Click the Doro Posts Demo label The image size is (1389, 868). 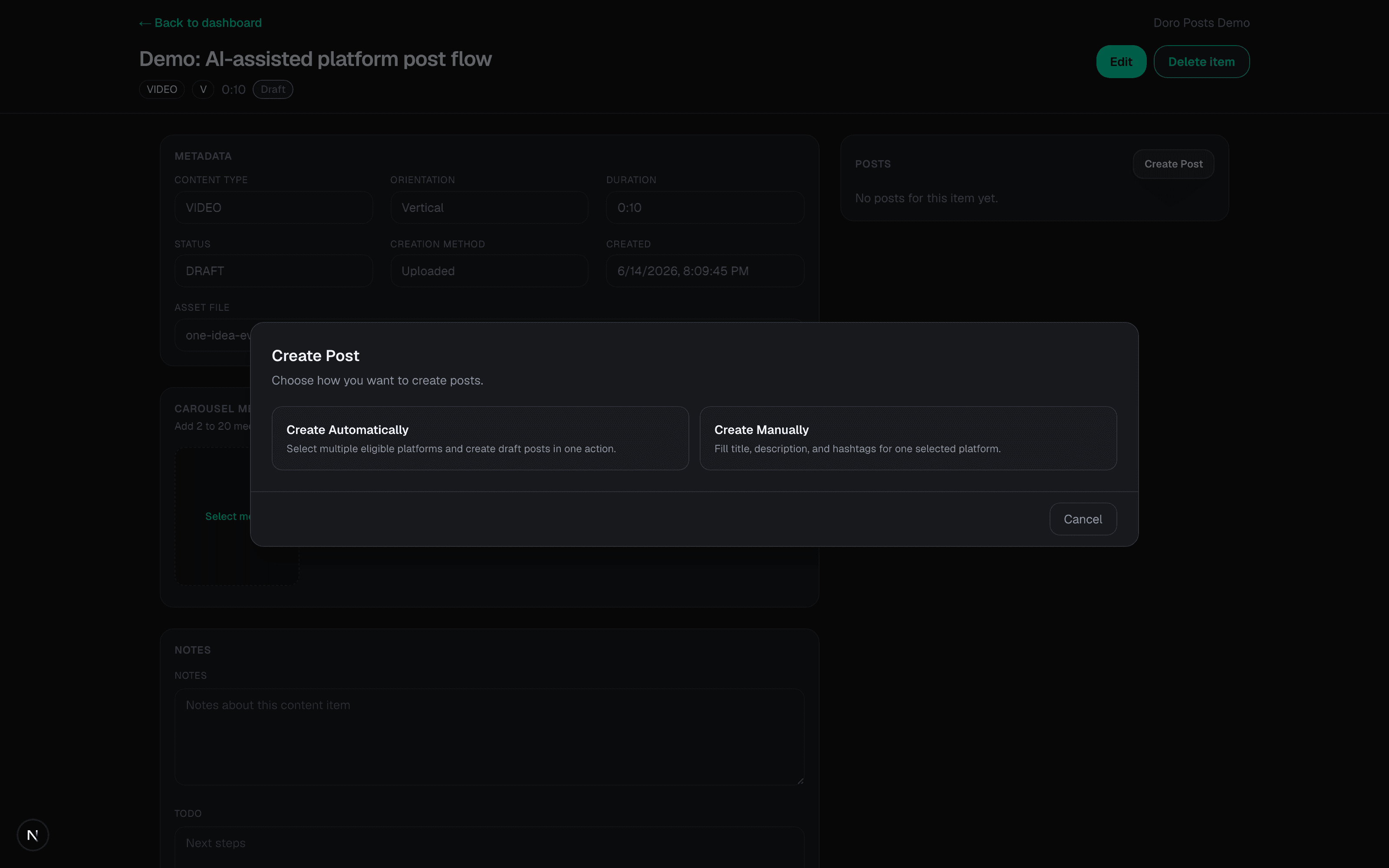tap(1201, 23)
